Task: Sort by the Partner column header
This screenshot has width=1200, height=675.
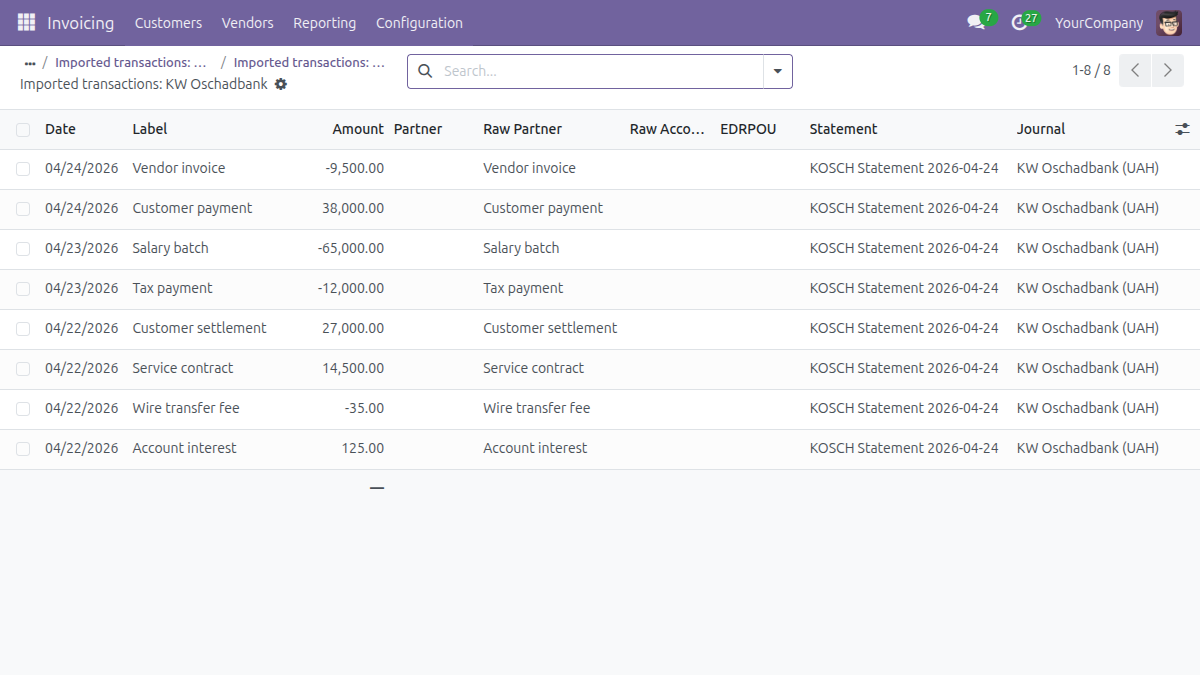Action: click(x=418, y=129)
